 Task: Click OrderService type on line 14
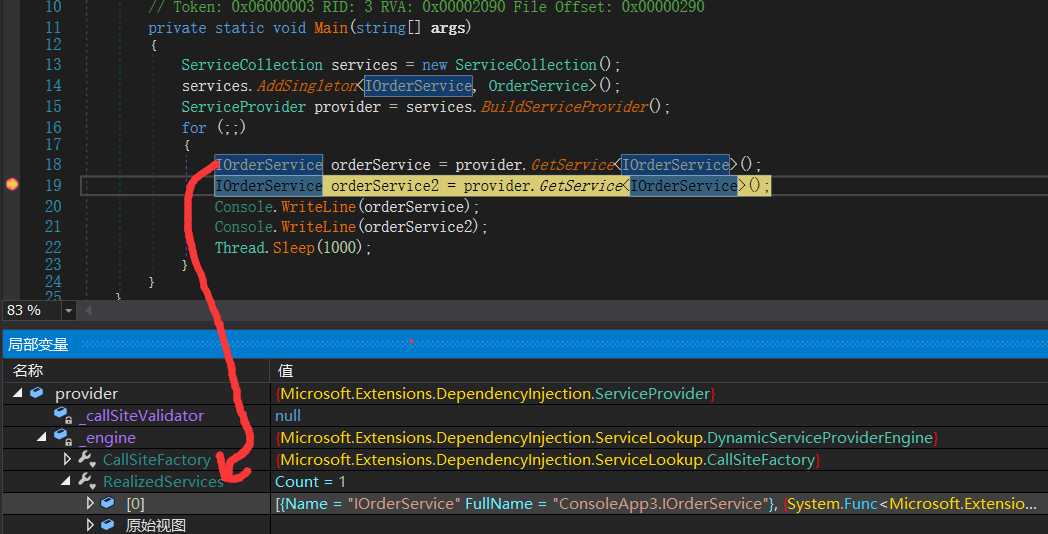tap(538, 86)
